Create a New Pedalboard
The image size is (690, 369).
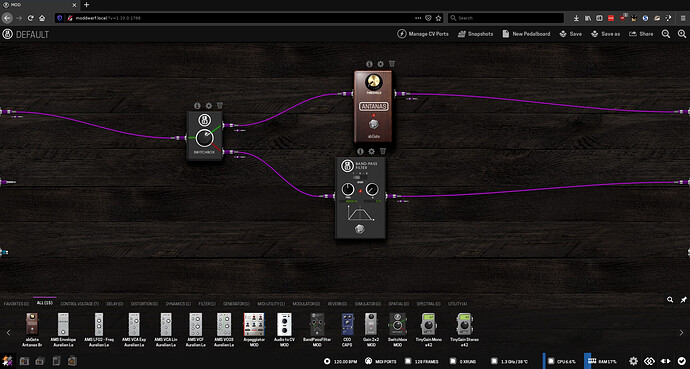[526, 34]
